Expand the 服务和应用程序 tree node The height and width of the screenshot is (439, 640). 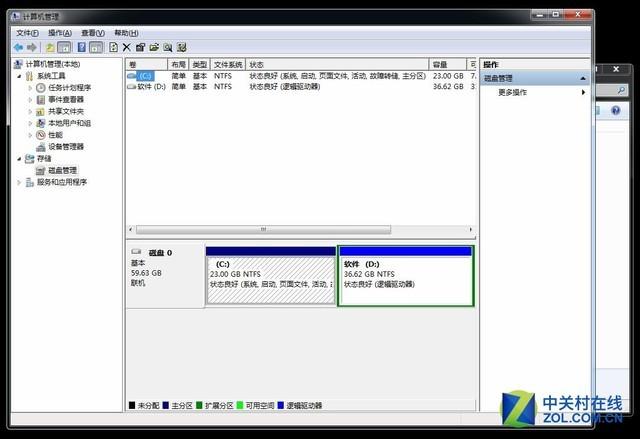pos(19,182)
